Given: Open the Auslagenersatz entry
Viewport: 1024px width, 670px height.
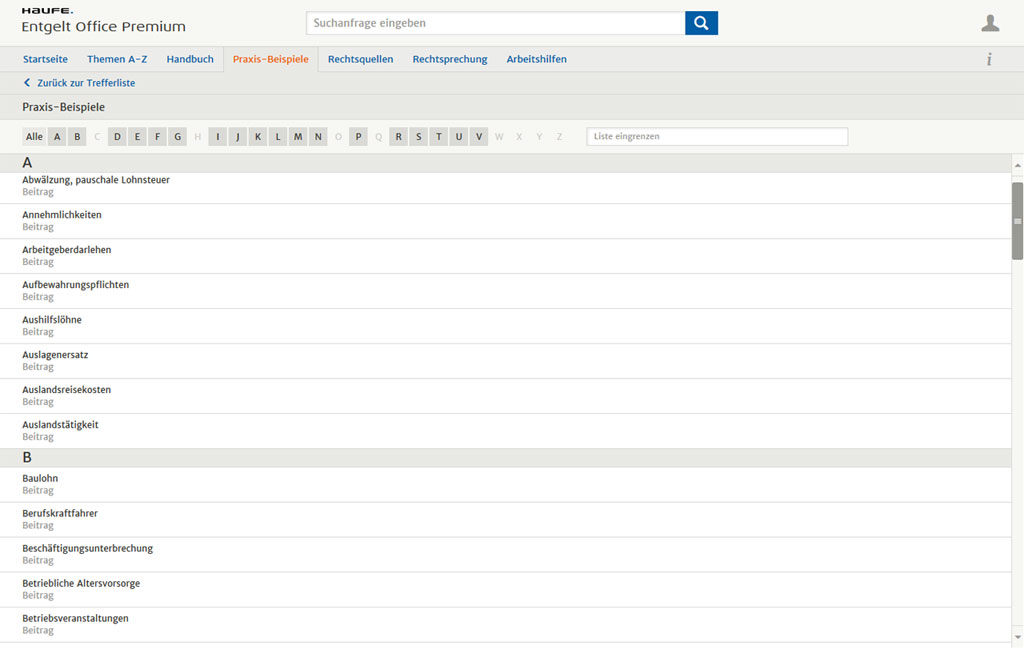Looking at the screenshot, I should (x=505, y=361).
